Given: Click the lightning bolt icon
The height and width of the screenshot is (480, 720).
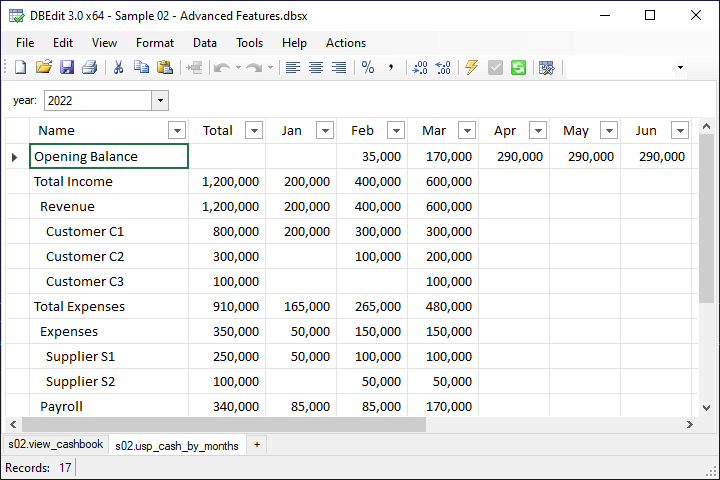Looking at the screenshot, I should [x=472, y=68].
